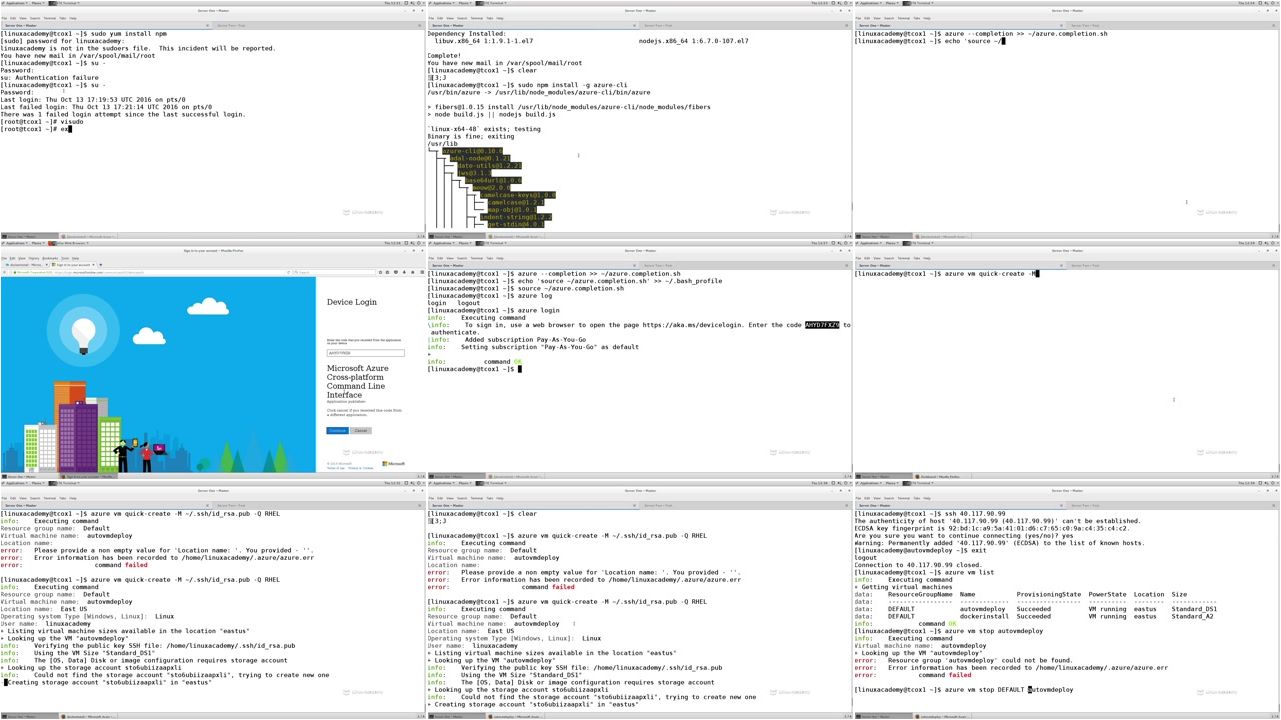Click the 'dockerinstall' VM name cell

pos(982,616)
